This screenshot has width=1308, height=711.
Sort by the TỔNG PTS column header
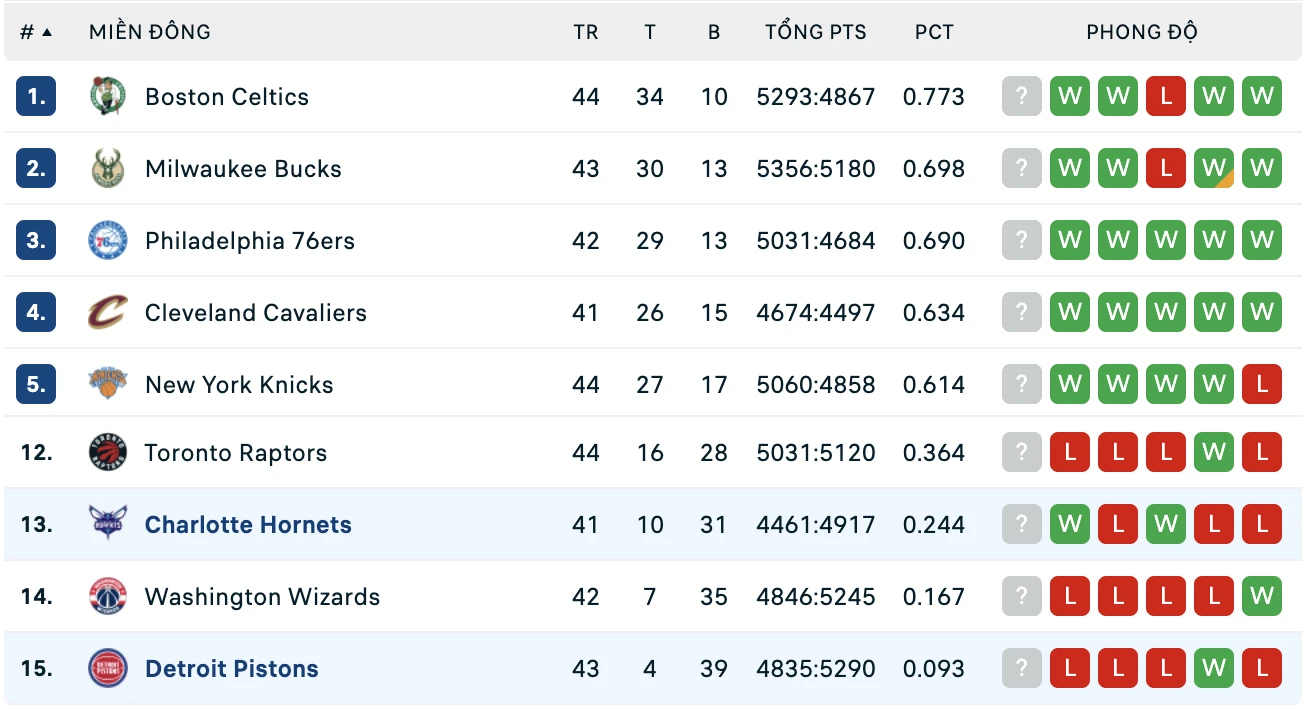click(x=816, y=32)
